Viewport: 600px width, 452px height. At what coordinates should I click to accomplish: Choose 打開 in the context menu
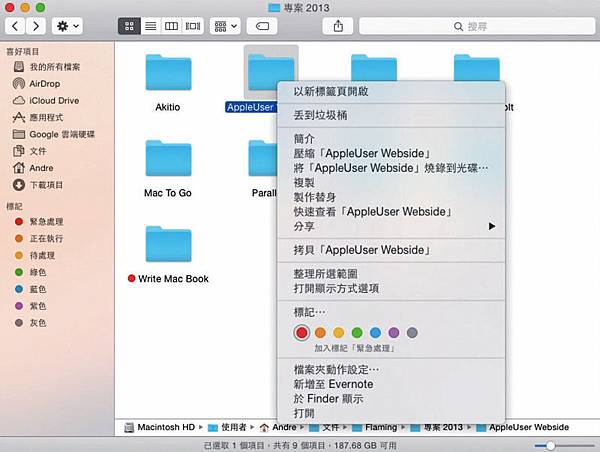coord(391,413)
